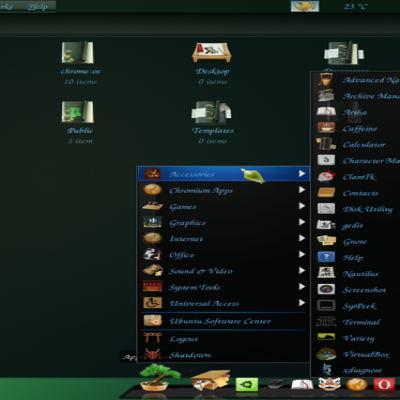Image resolution: width=400 pixels, height=400 pixels.
Task: Open Screenshot tool camera icon
Action: pos(326,289)
